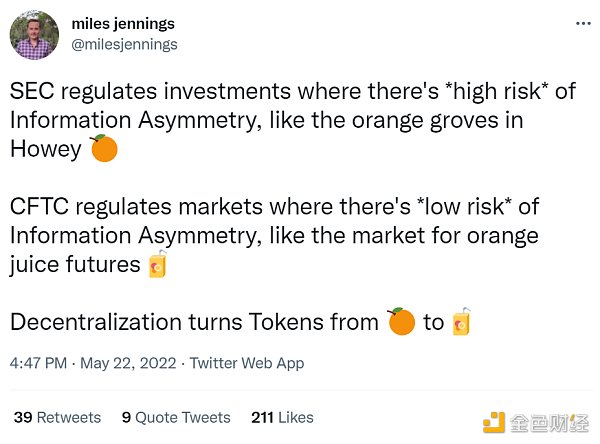The width and height of the screenshot is (600, 444).
Task: Click the 金色财经 watermark text
Action: pyautogui.click(x=549, y=423)
